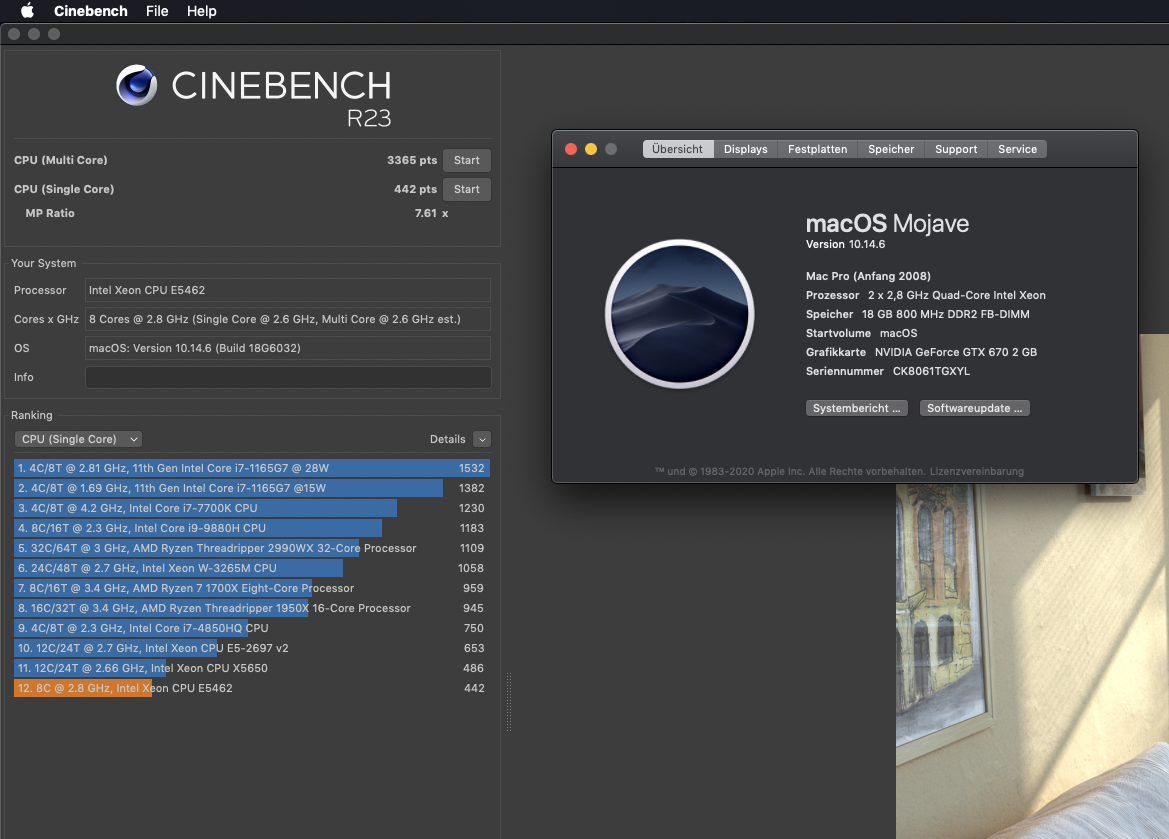
Task: Open the Apple menu
Action: coord(27,10)
